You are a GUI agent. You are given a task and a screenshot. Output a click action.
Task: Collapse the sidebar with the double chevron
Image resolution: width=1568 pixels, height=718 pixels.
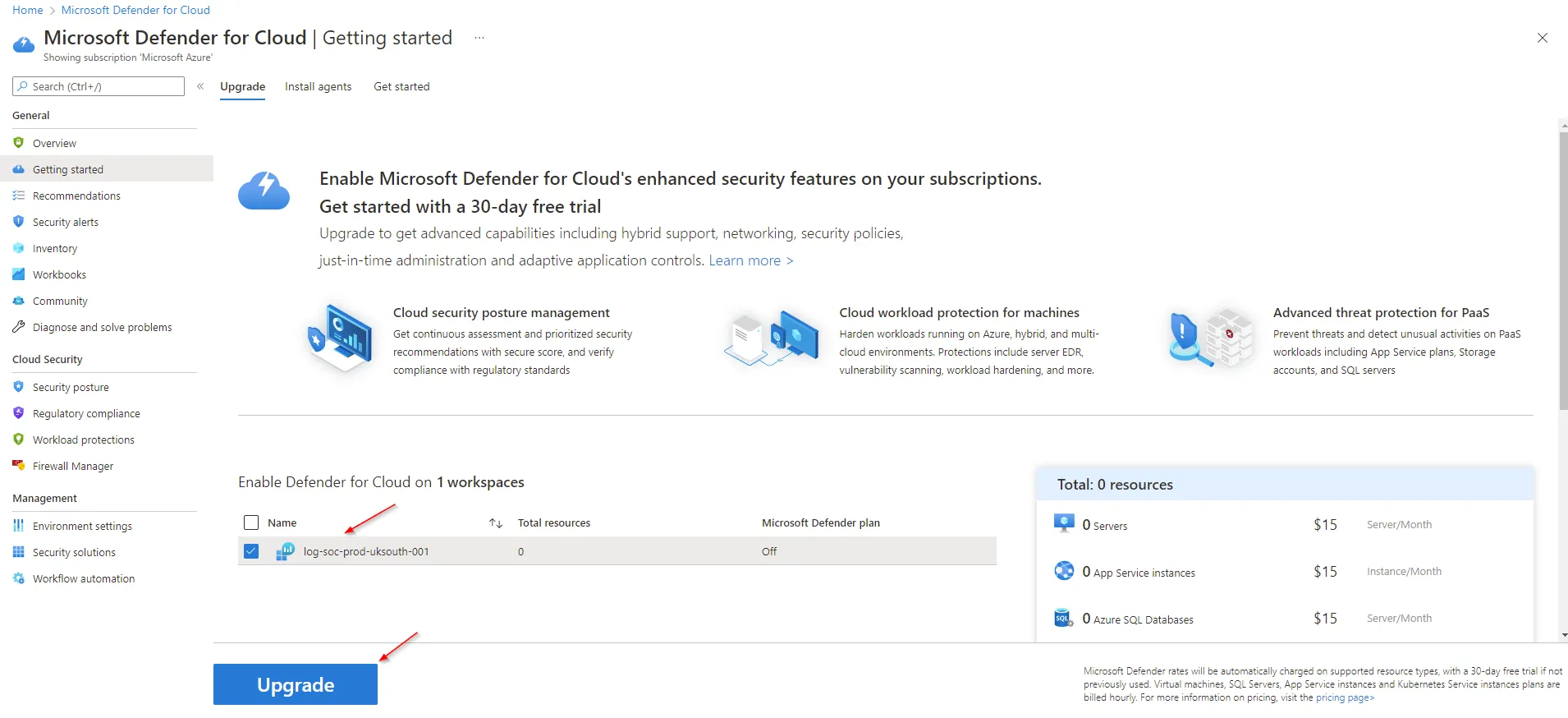point(200,86)
